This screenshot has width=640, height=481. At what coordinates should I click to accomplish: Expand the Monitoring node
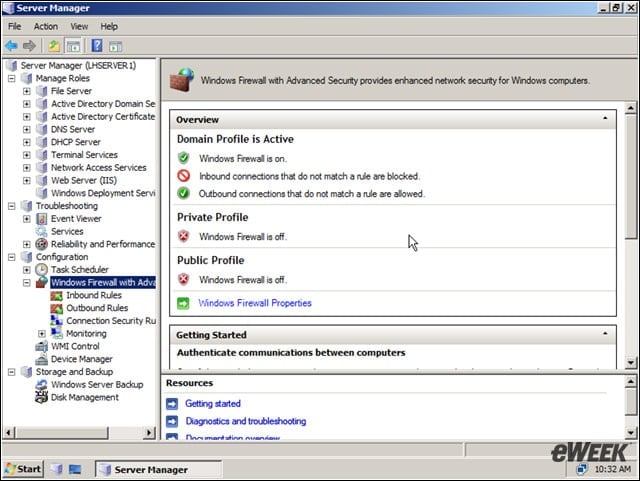point(42,334)
